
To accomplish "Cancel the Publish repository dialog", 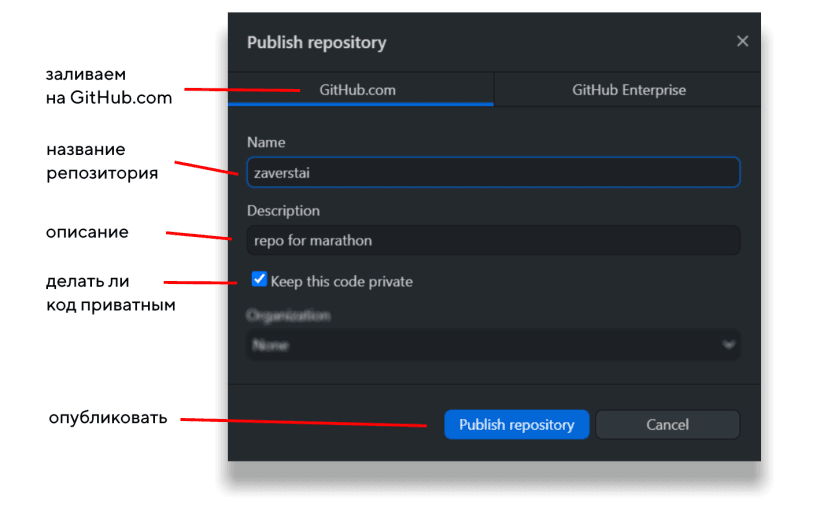I will pos(667,424).
